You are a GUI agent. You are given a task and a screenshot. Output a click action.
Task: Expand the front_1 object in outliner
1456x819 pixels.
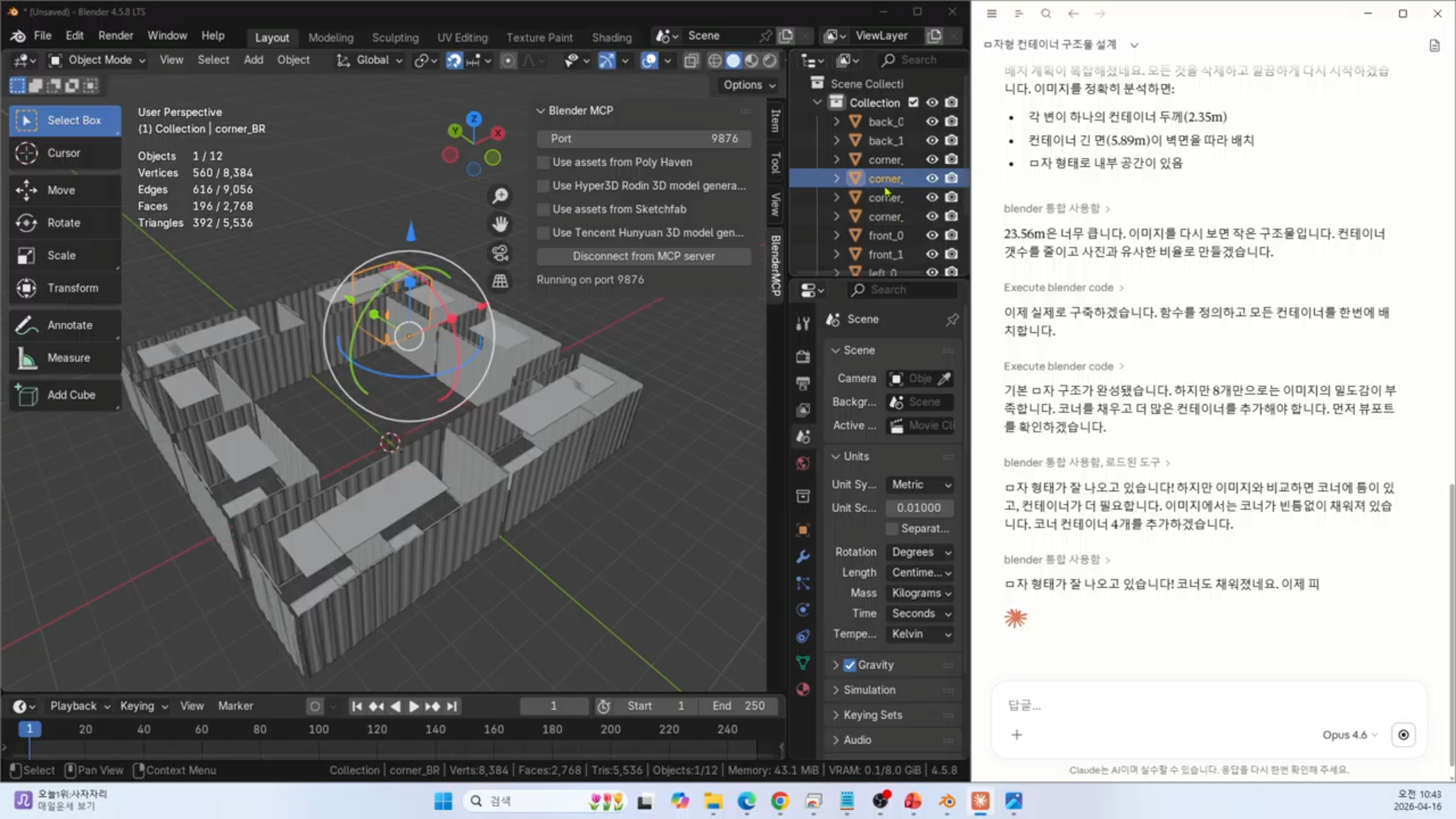coord(836,254)
